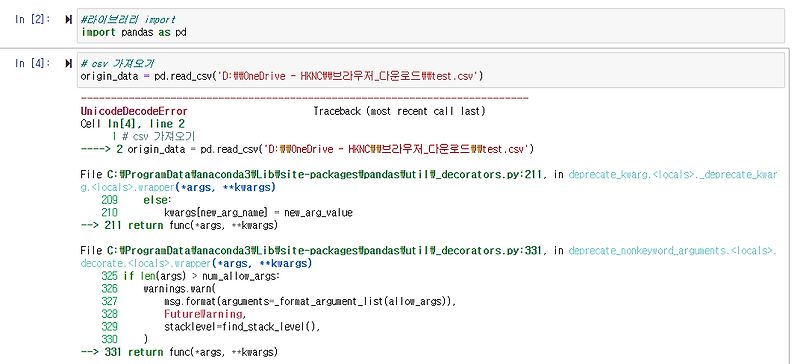Click traceback line '209 else:'
The image size is (800, 364).
(137, 201)
